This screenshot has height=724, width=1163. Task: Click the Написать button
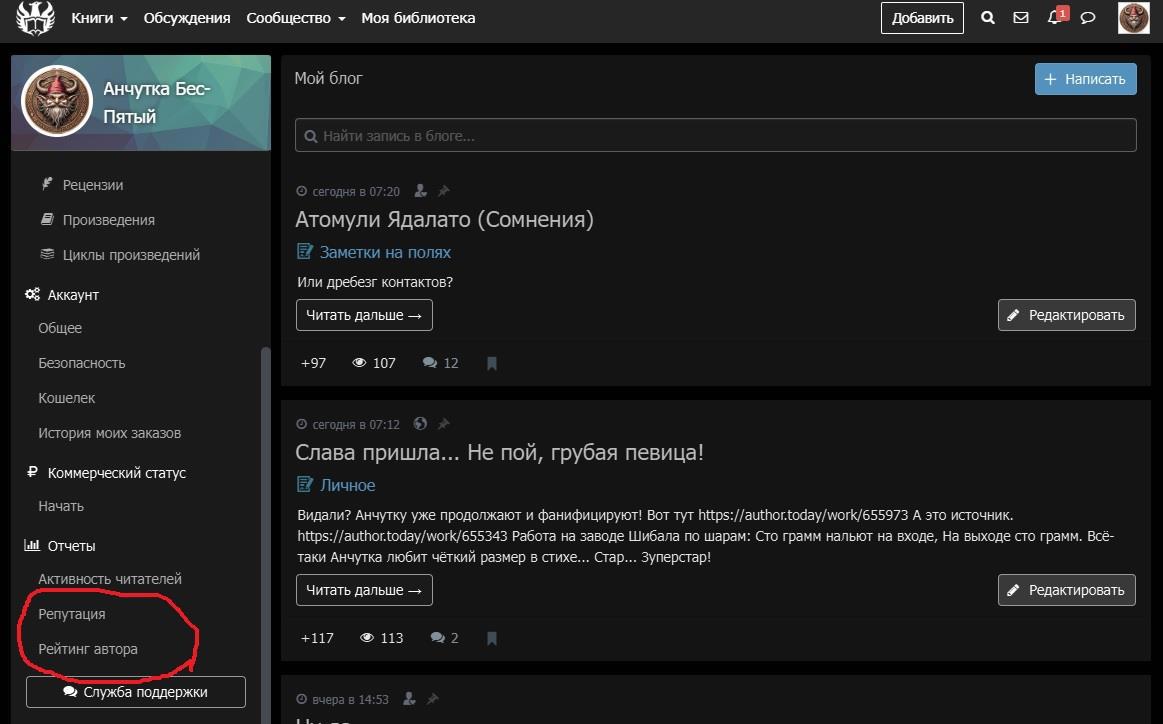tap(1085, 79)
